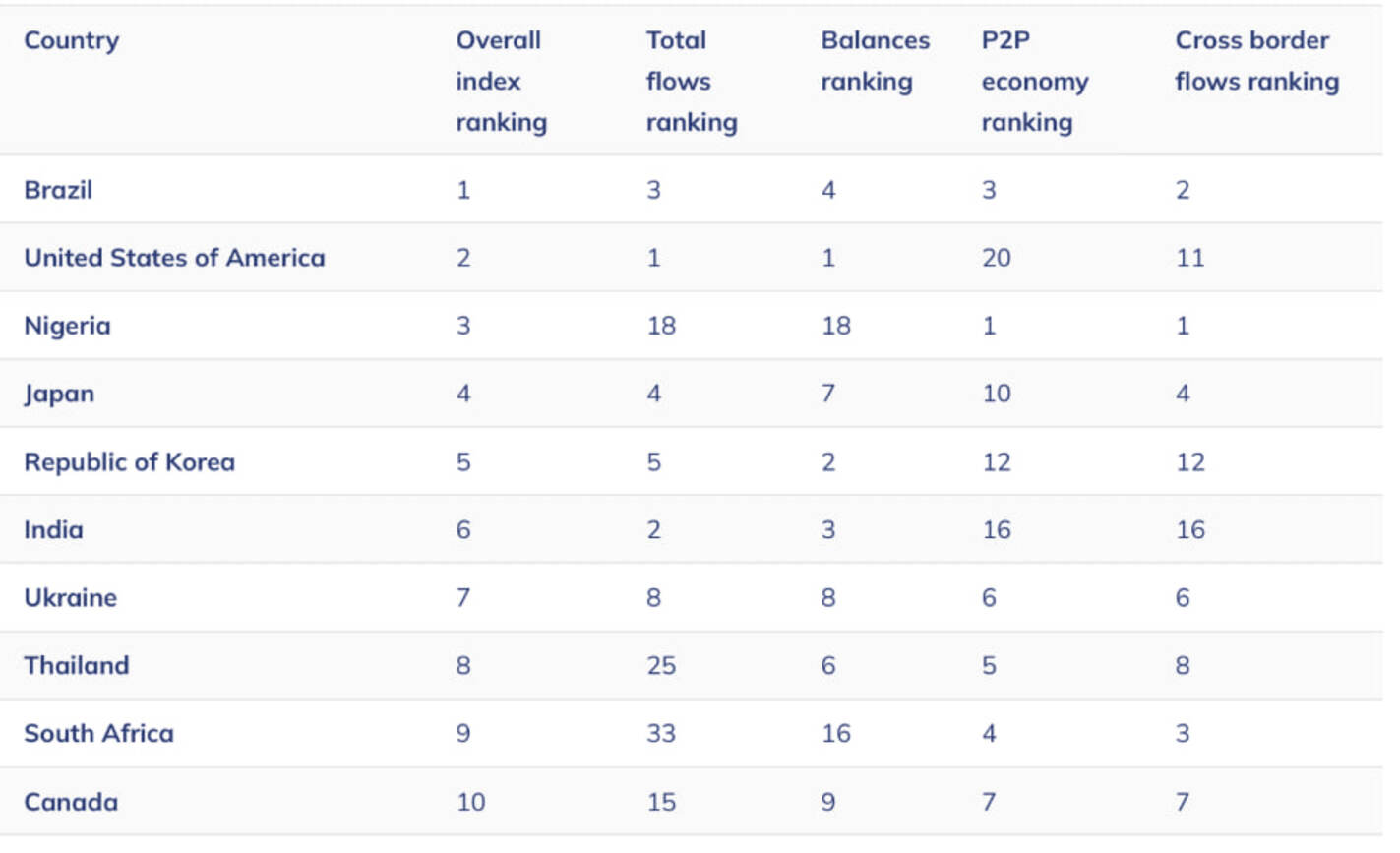Select the Thailand row label
This screenshot has width=1400, height=853.
(76, 666)
